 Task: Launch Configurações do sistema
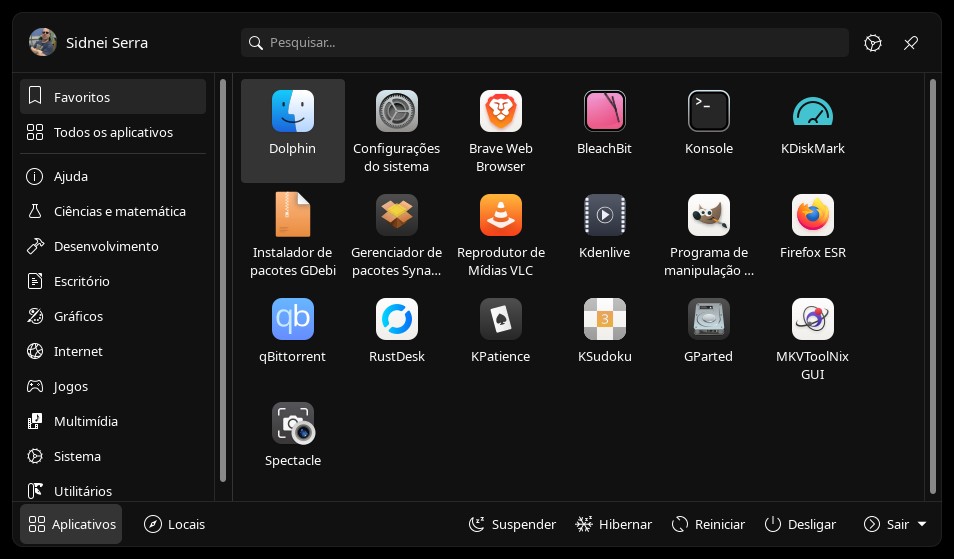click(x=397, y=130)
